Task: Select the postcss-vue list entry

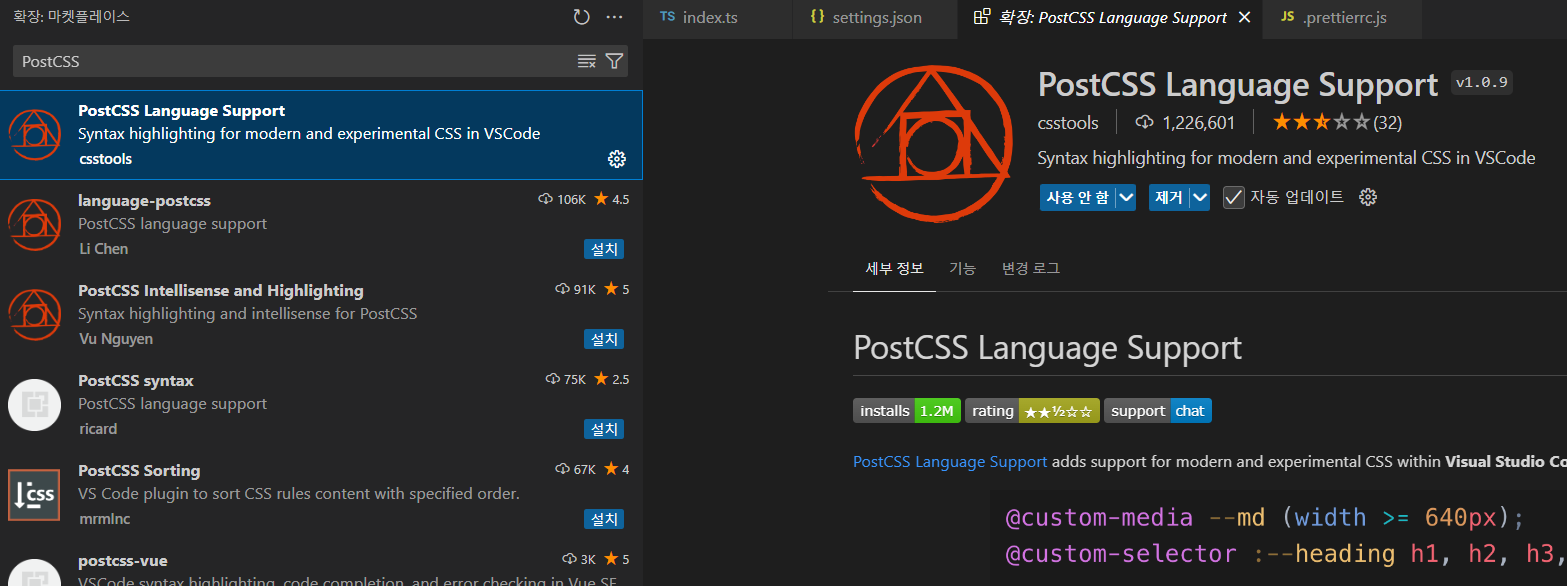Action: tap(321, 563)
